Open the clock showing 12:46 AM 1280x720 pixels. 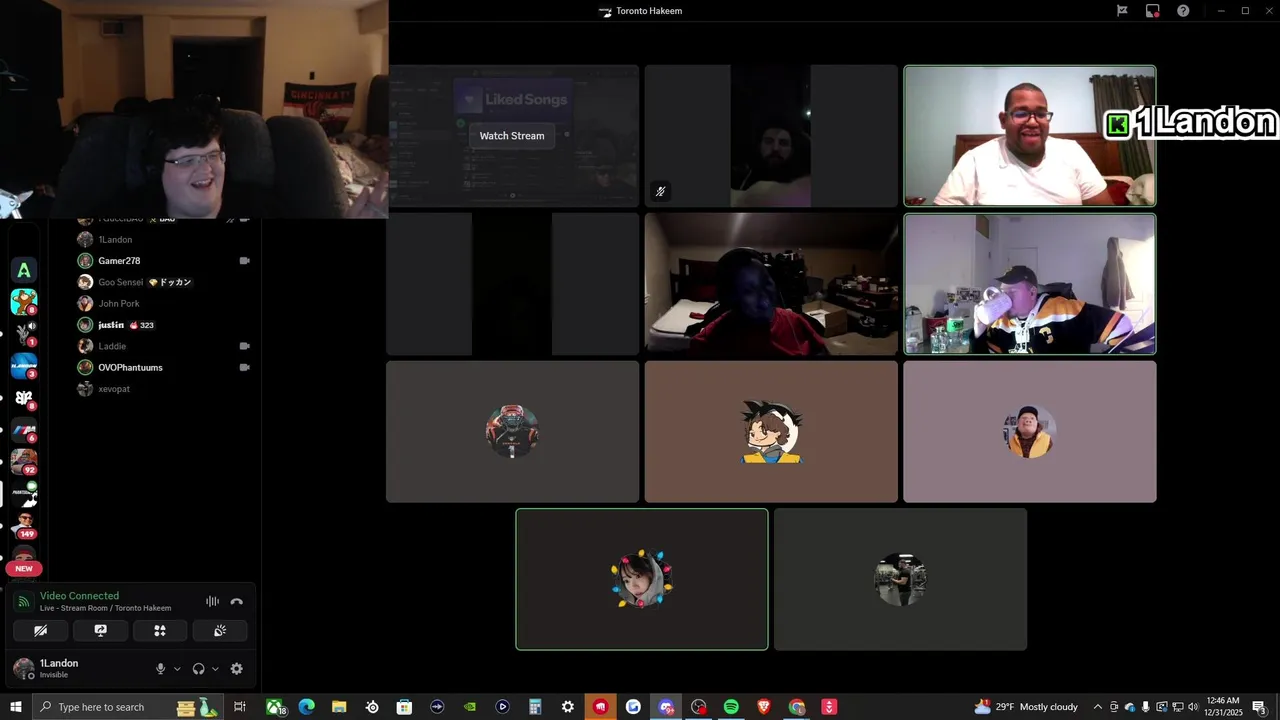(1223, 707)
